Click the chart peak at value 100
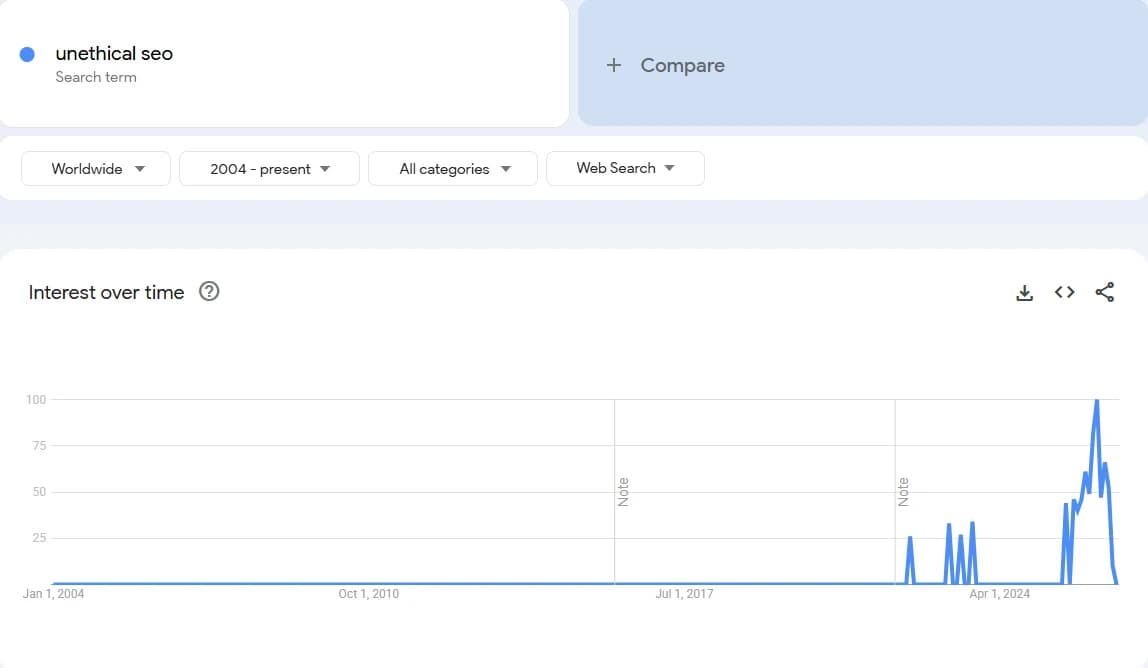1148x668 pixels. [1097, 401]
